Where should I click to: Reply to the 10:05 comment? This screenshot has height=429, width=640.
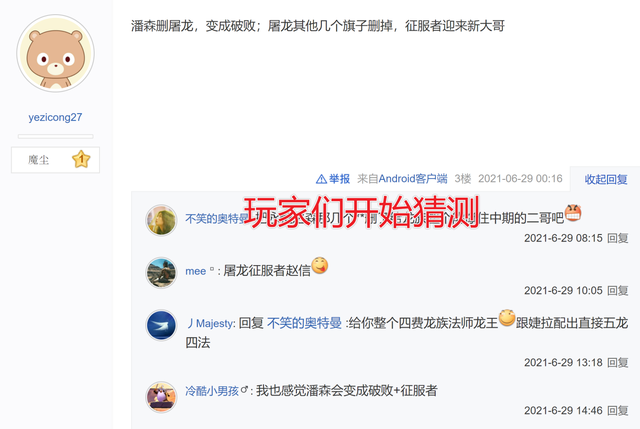click(618, 291)
